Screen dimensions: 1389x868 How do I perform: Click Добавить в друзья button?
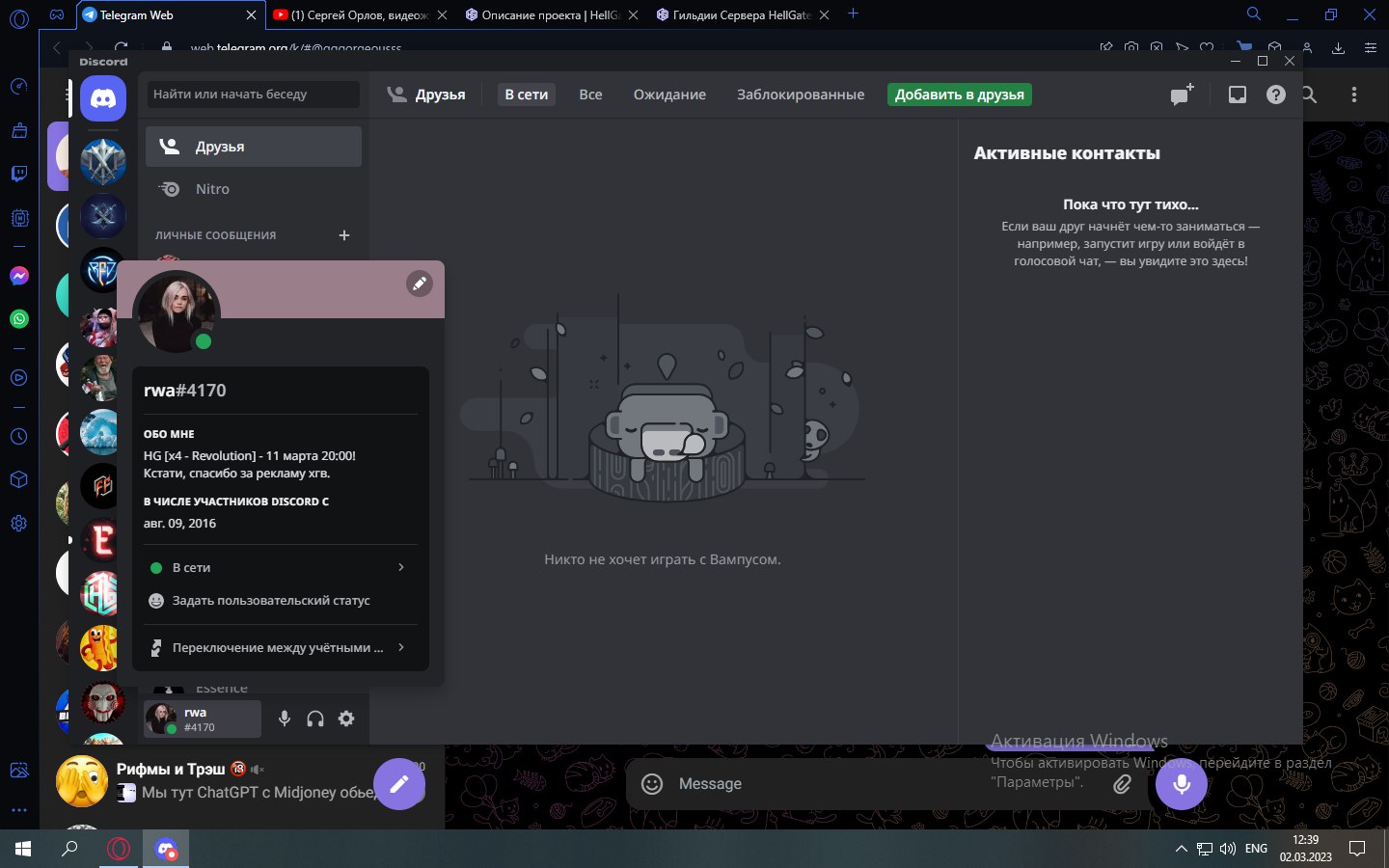tap(960, 95)
